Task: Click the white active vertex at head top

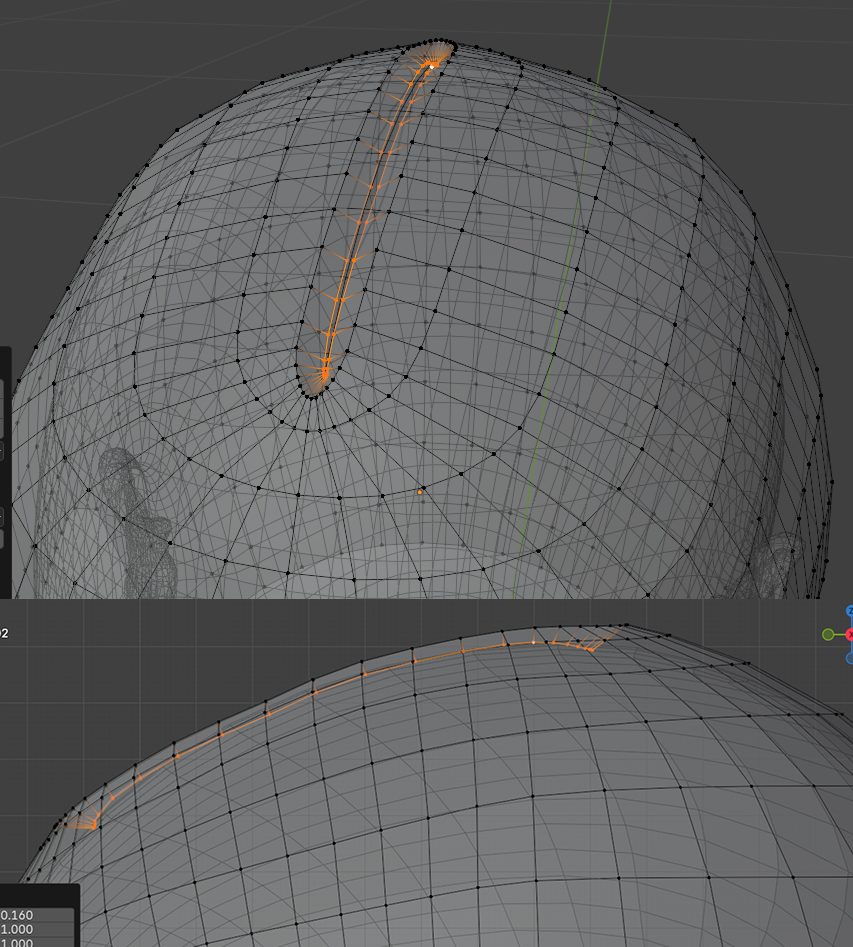Action: pyautogui.click(x=433, y=66)
